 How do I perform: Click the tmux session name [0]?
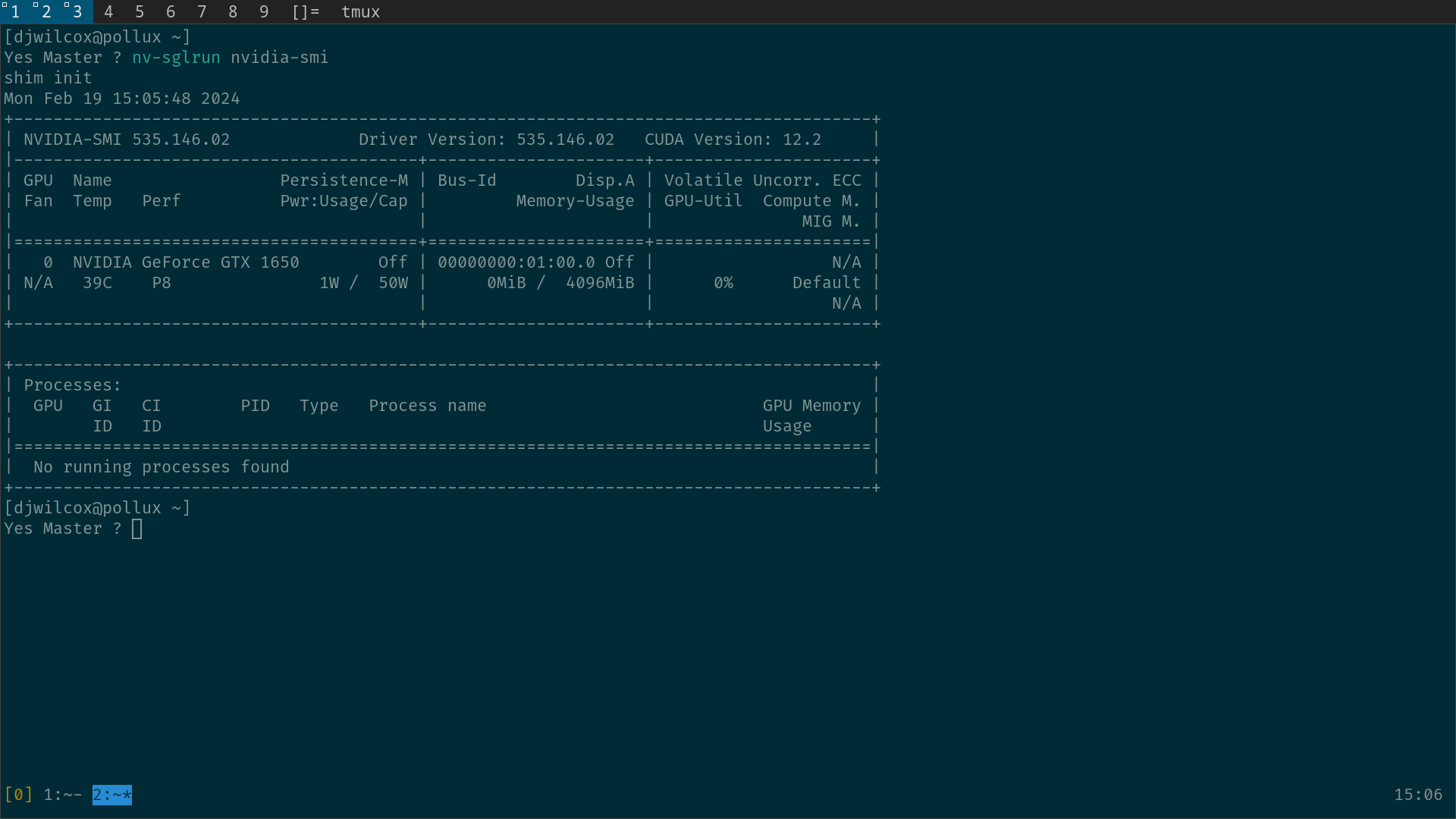[19, 795]
